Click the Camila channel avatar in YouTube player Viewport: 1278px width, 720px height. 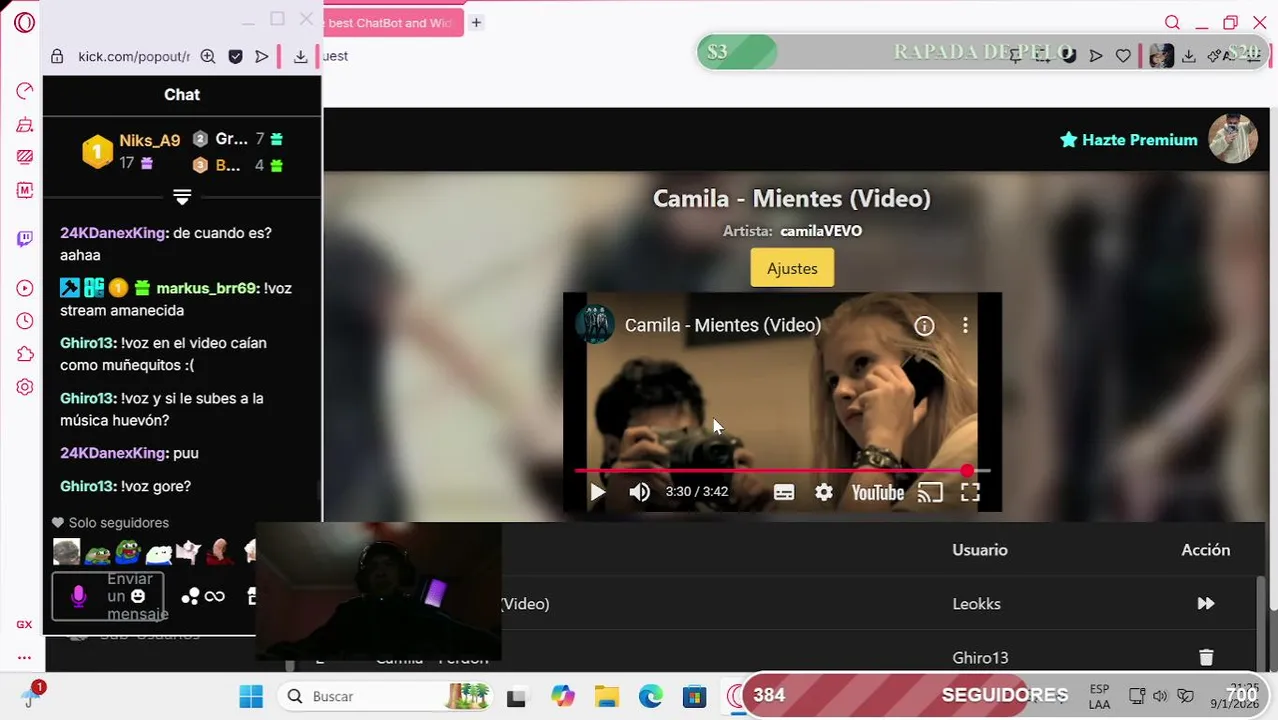(x=595, y=325)
